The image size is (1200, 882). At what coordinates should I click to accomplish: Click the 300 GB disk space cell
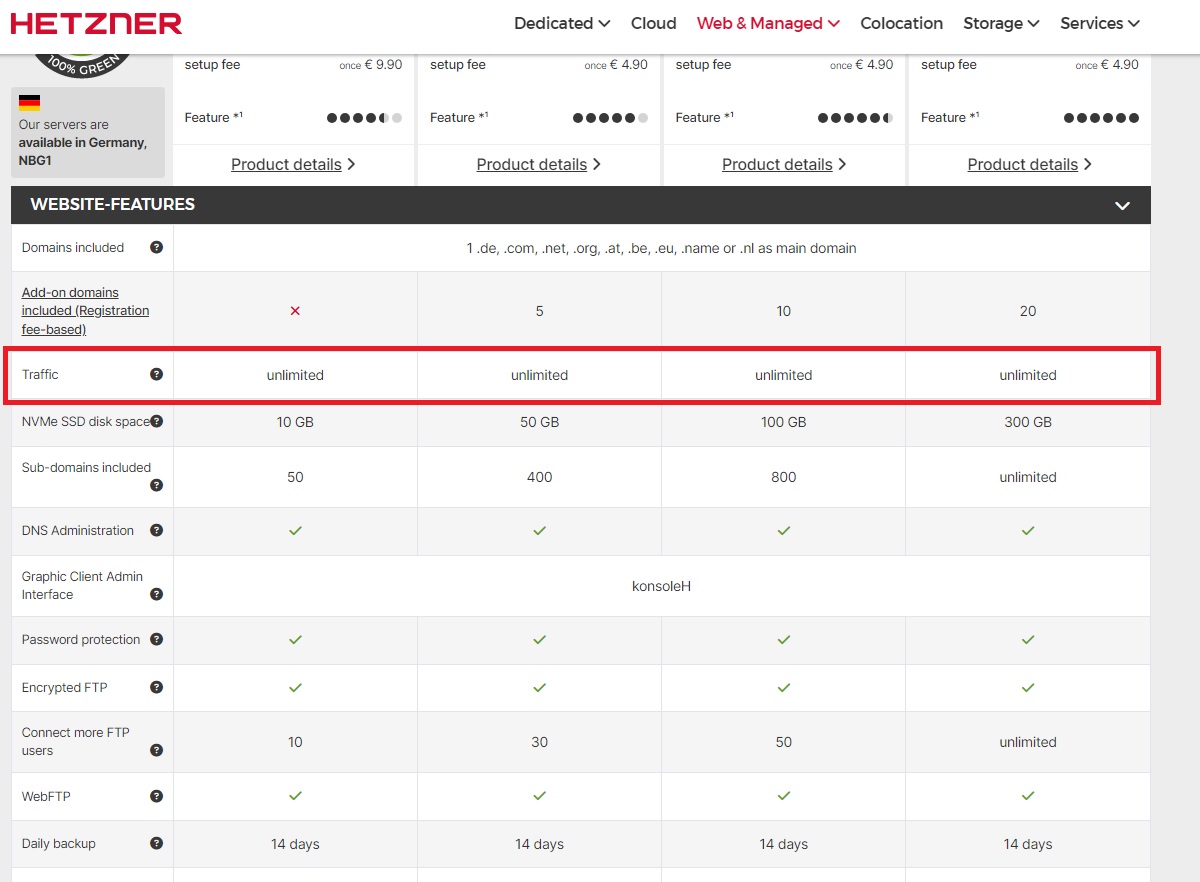pos(1028,422)
